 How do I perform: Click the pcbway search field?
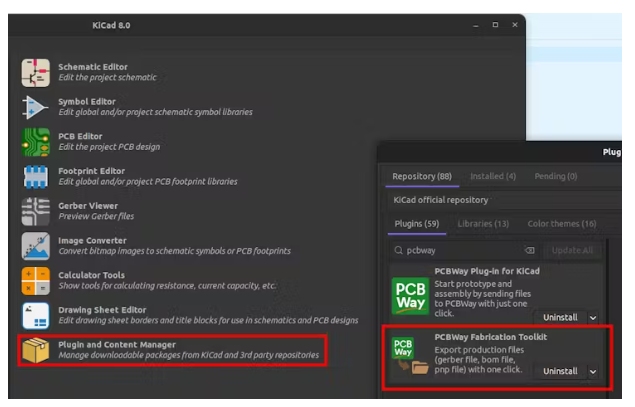[464, 251]
